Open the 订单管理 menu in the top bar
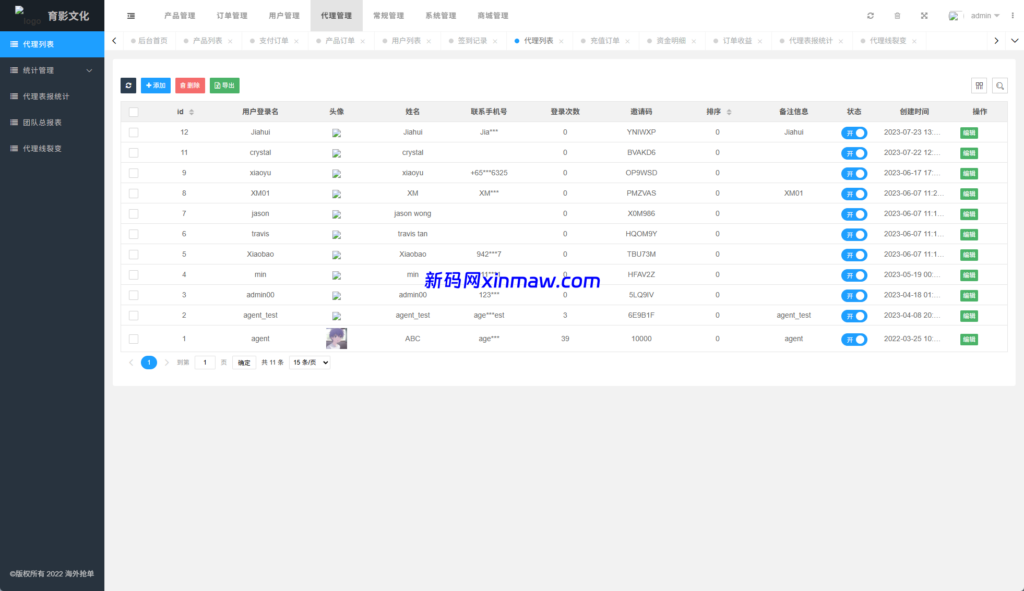 pyautogui.click(x=231, y=15)
